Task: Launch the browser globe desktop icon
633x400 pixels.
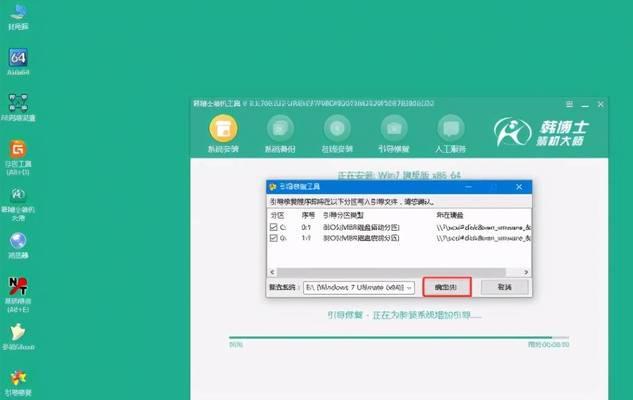Action: (x=18, y=245)
